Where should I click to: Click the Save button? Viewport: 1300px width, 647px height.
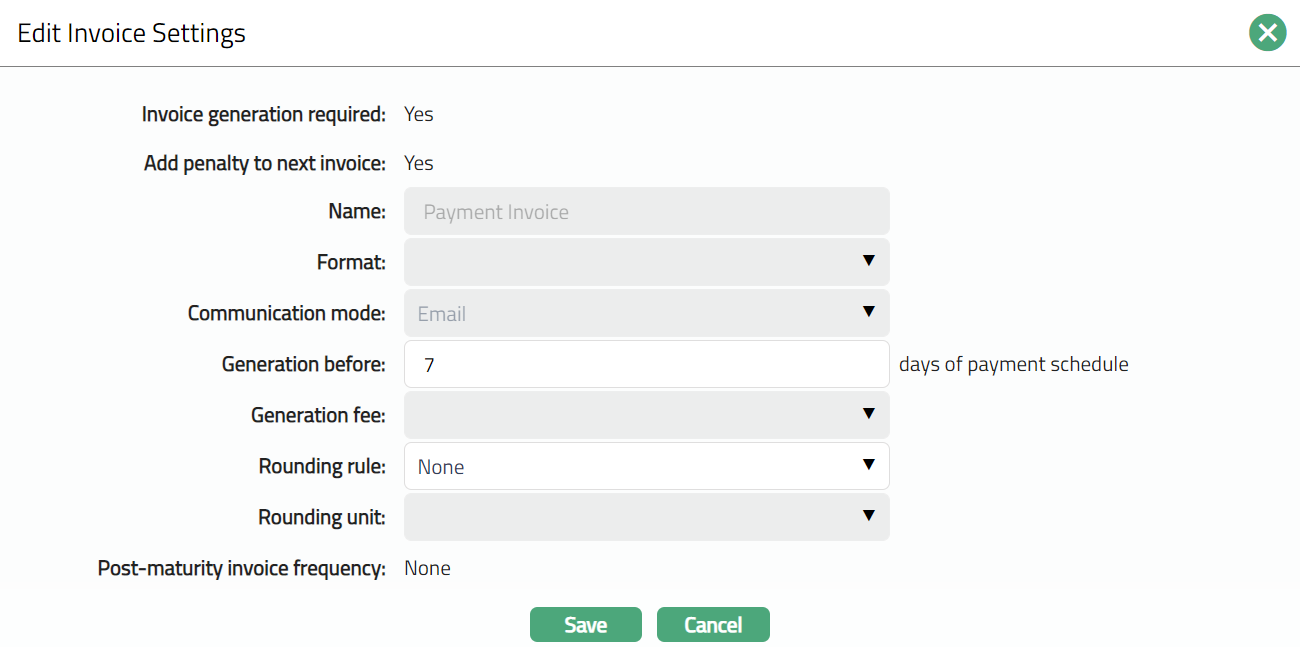585,625
